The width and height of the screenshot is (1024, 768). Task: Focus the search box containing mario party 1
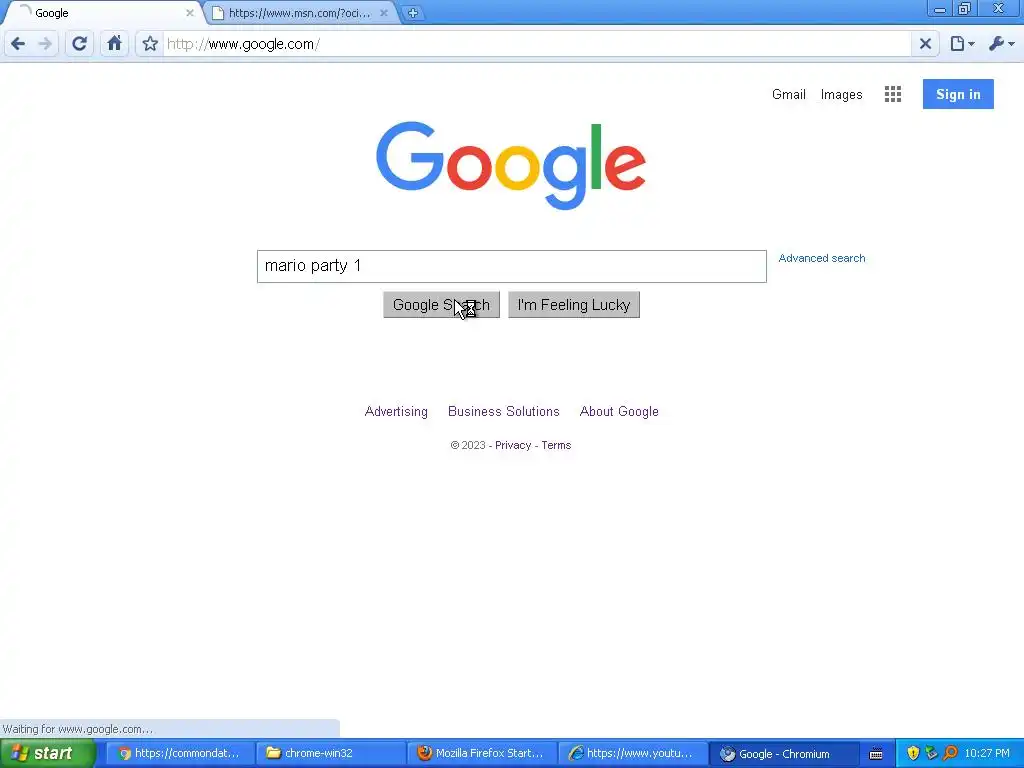[x=511, y=266]
